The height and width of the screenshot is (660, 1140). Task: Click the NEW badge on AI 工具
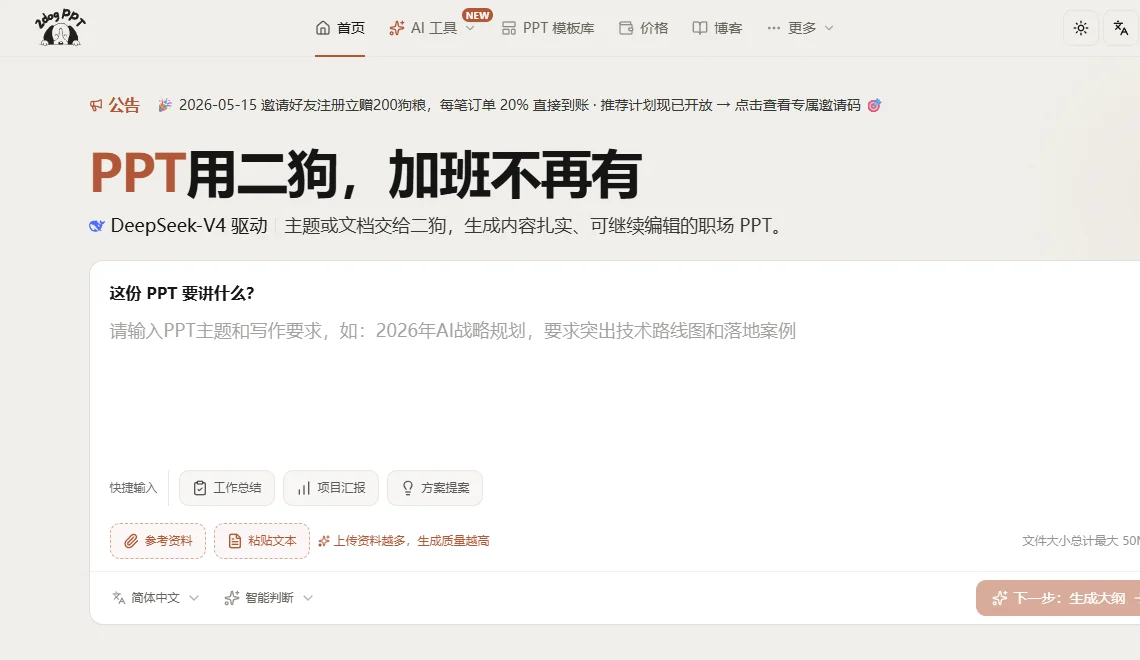(477, 15)
